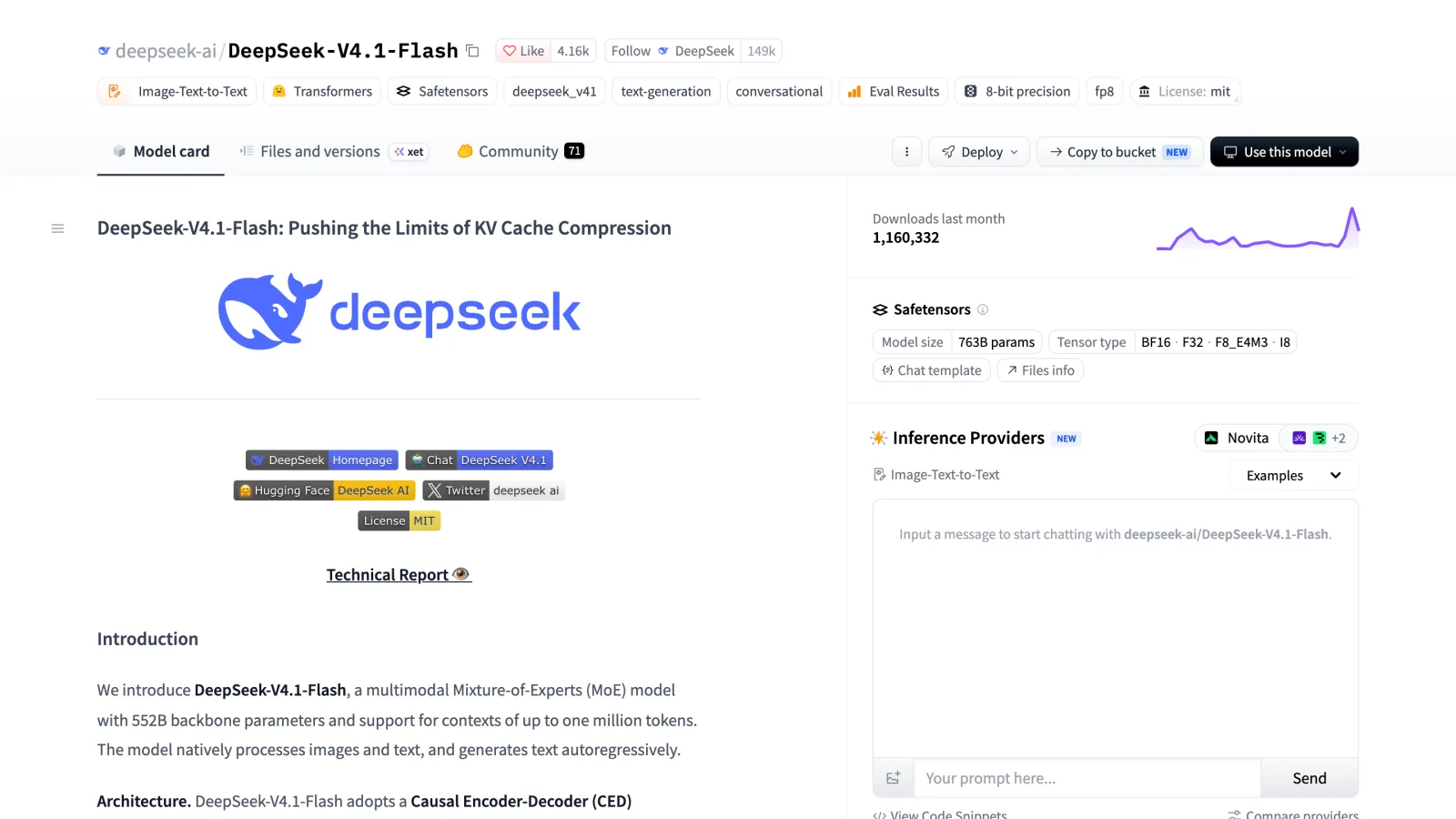Expand the Deploy dropdown
This screenshot has width=1456, height=819.
(x=979, y=152)
